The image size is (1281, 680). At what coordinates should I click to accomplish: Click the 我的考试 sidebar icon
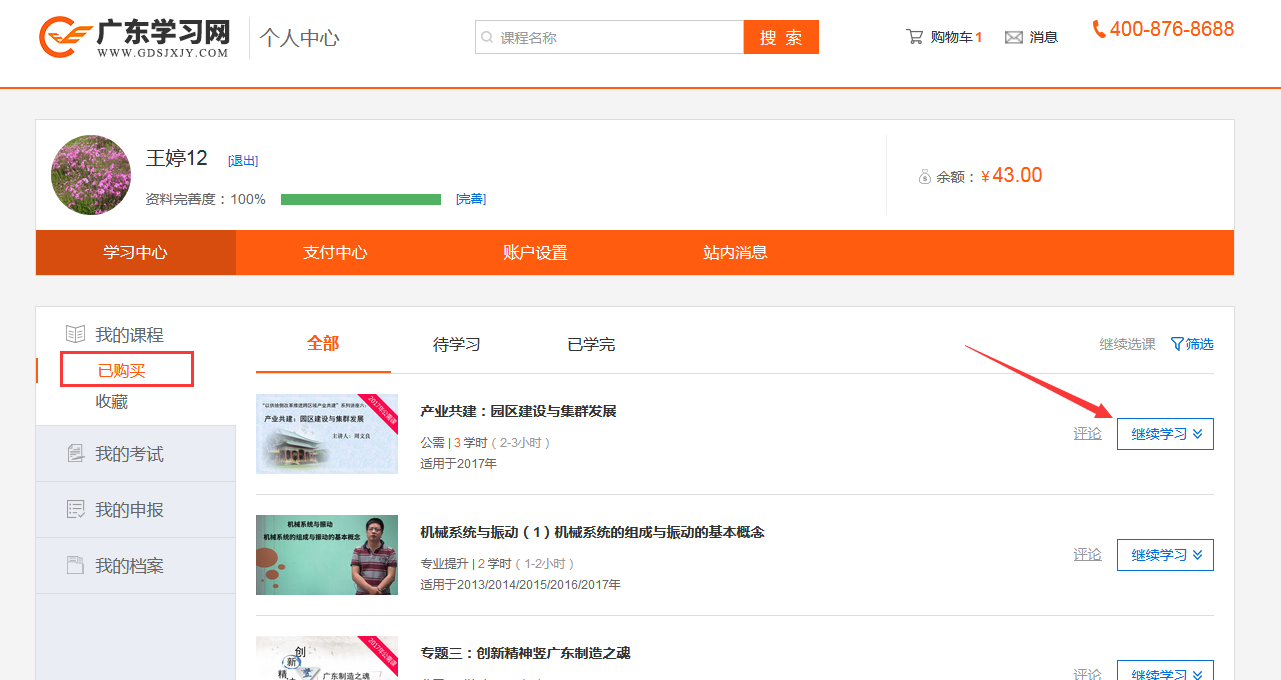tap(75, 454)
